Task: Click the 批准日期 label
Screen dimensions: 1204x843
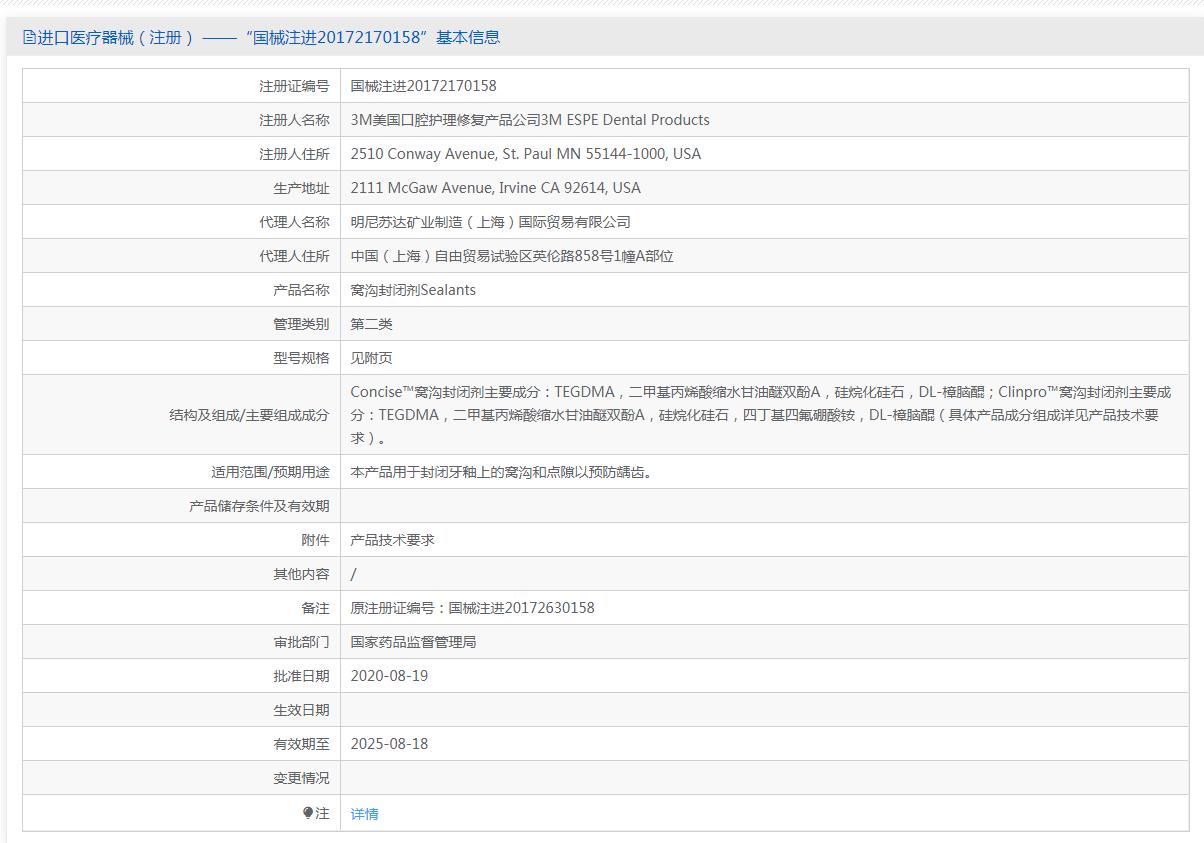Action: coord(301,676)
